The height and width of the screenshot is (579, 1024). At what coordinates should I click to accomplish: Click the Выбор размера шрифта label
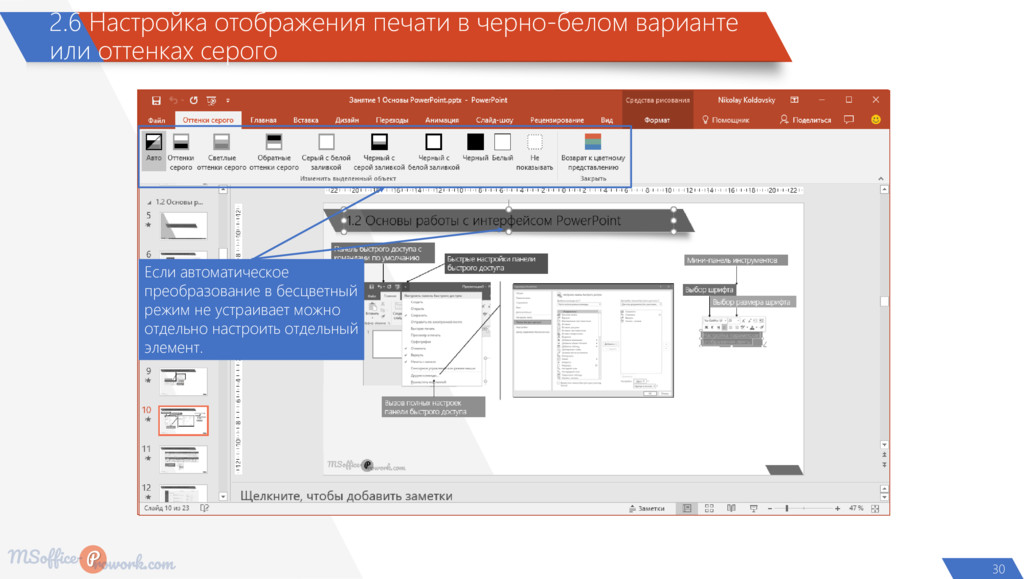(751, 302)
